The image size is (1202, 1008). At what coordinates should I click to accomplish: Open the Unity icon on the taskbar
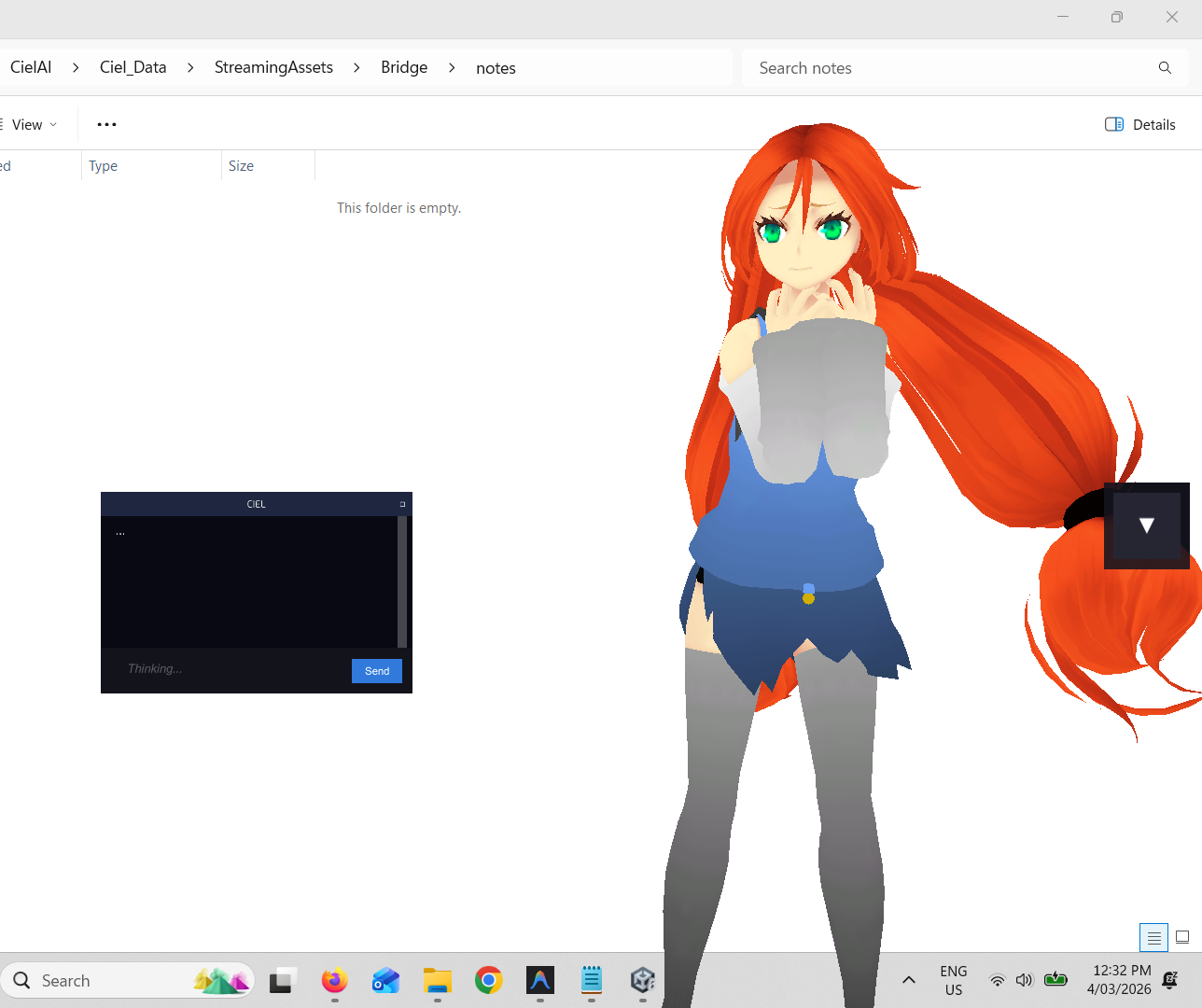pyautogui.click(x=642, y=981)
